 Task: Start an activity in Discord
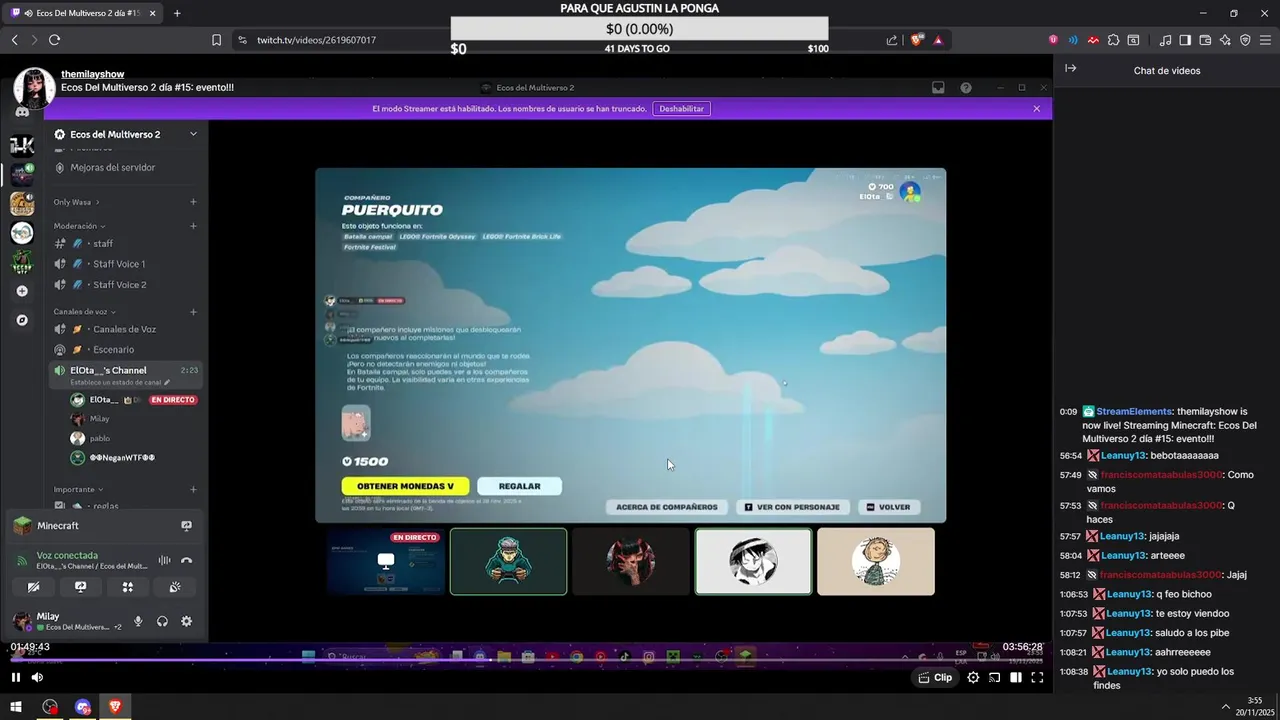tap(127, 587)
